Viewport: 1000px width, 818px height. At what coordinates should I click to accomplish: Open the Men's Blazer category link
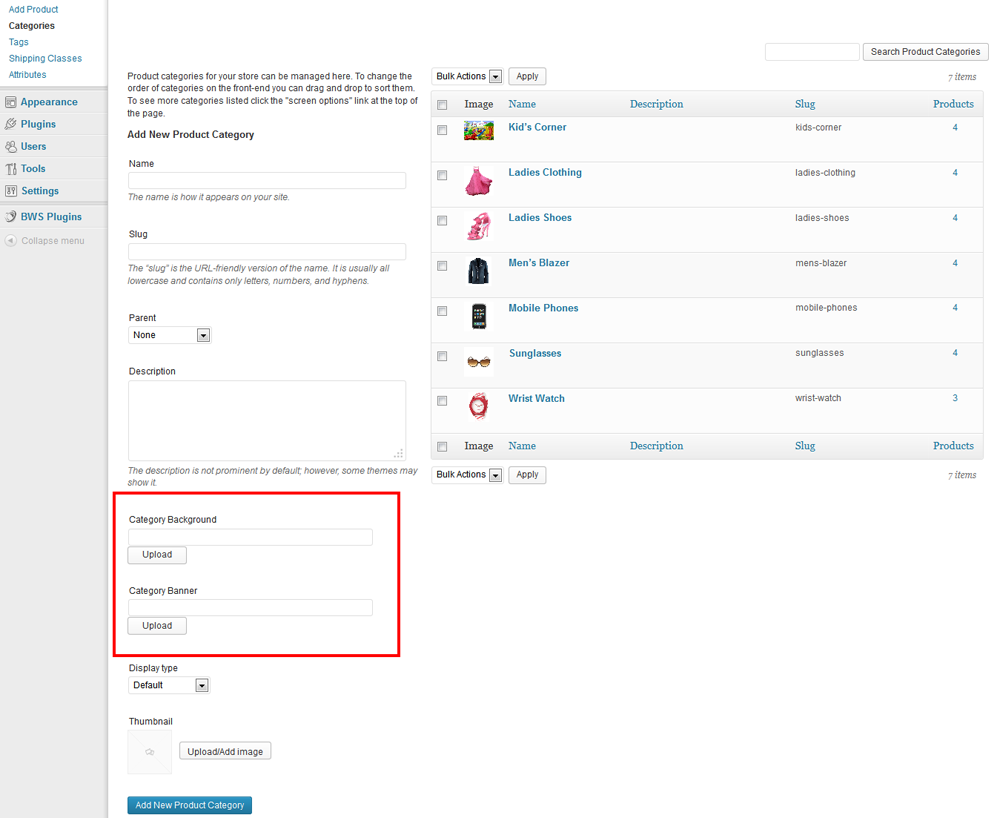point(539,263)
